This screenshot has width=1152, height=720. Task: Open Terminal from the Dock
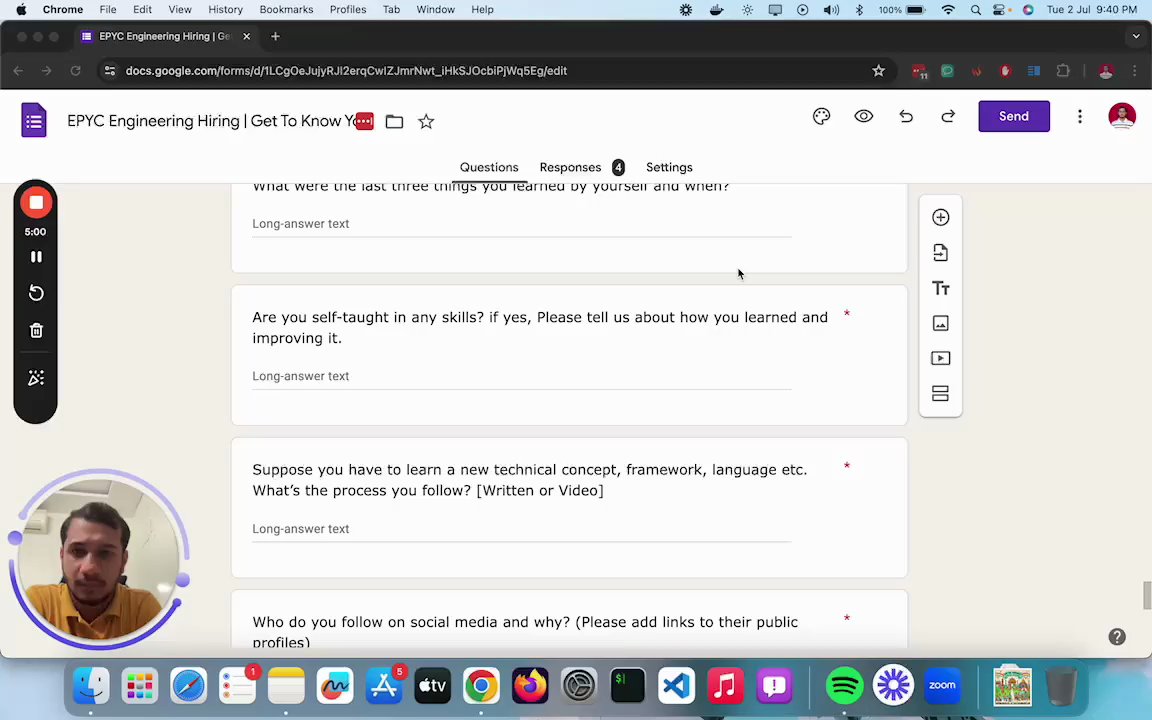click(627, 686)
